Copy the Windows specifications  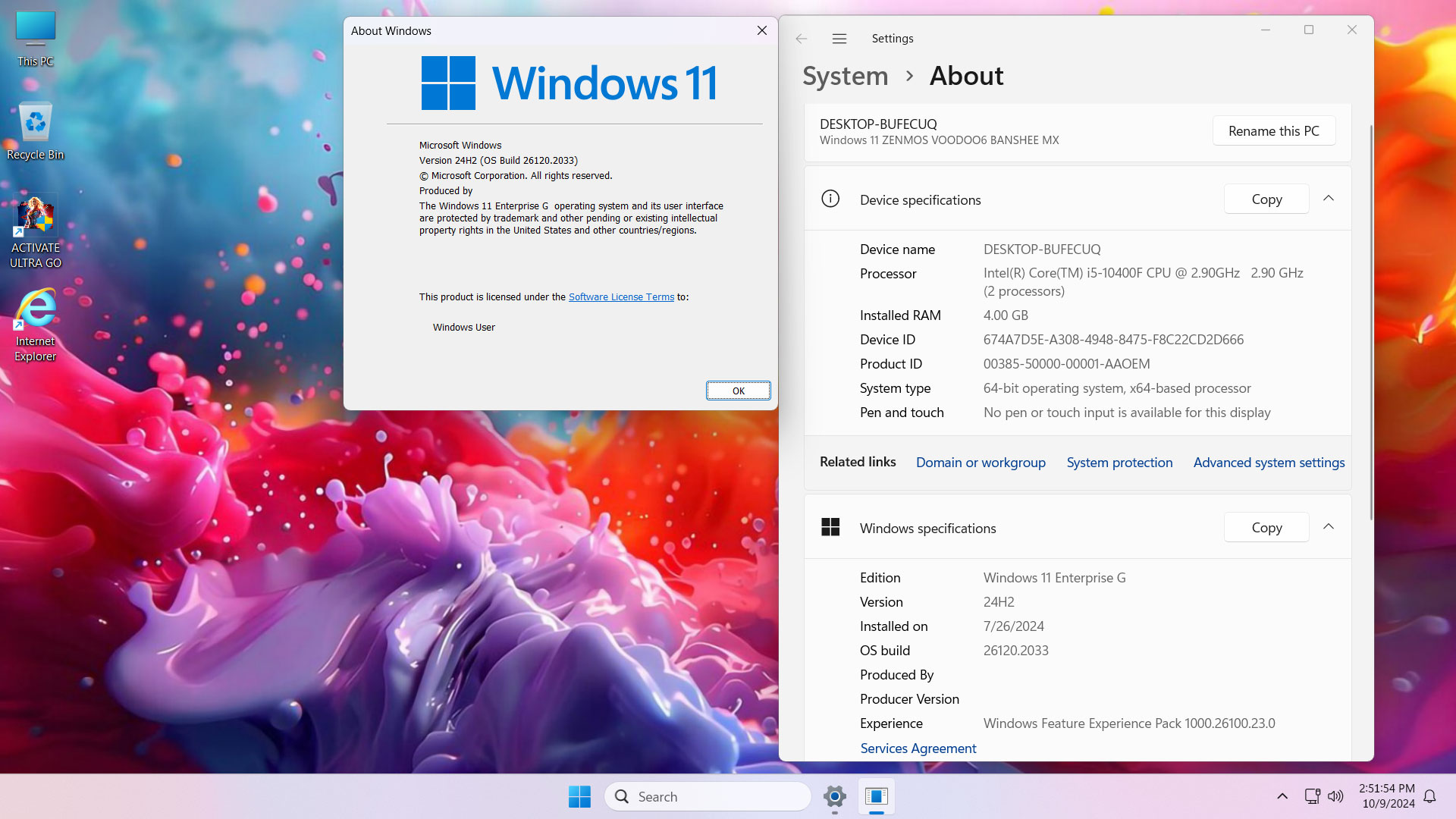tap(1266, 527)
